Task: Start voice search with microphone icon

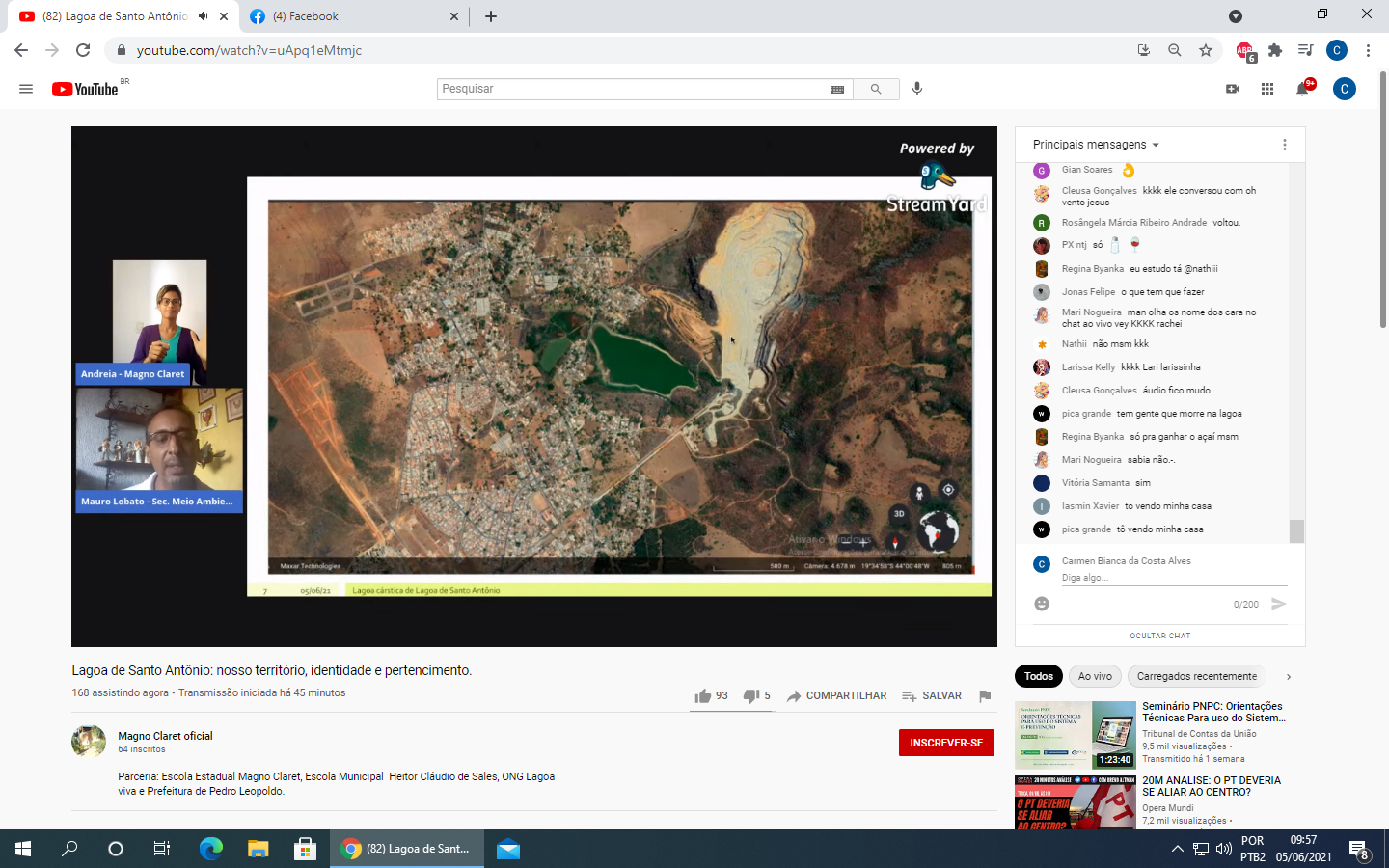Action: [917, 89]
